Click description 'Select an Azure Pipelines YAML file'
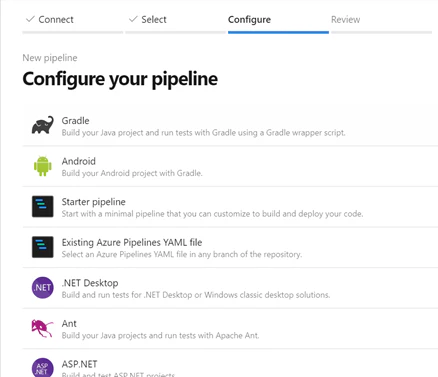438x377 pixels. click(182, 254)
